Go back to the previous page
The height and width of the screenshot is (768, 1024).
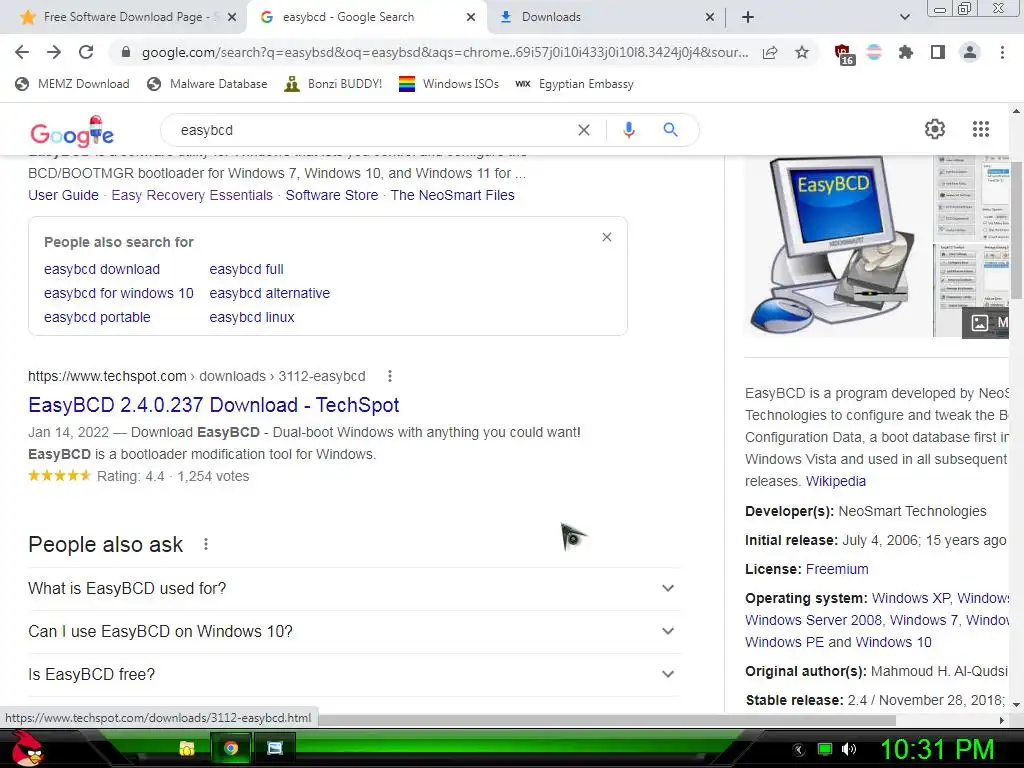(22, 52)
